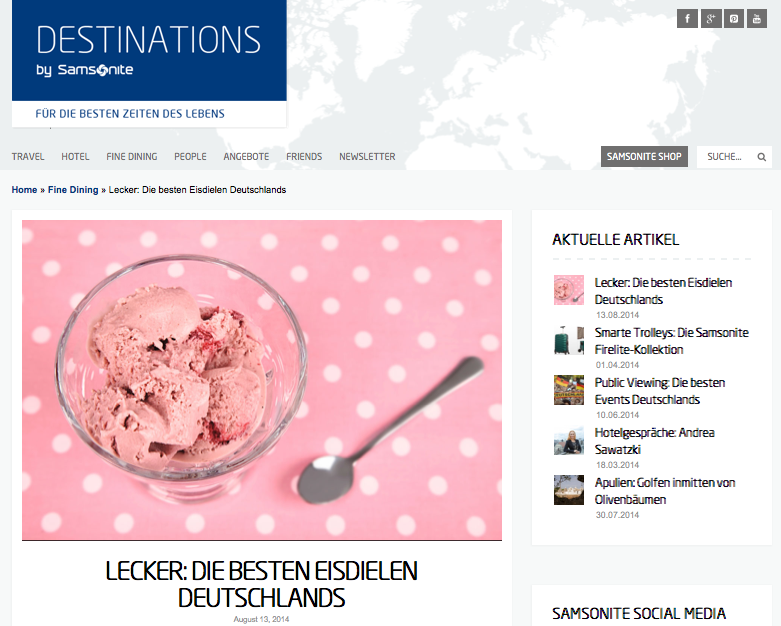Open the Google Plus social icon
This screenshot has width=781, height=626.
pos(710,19)
